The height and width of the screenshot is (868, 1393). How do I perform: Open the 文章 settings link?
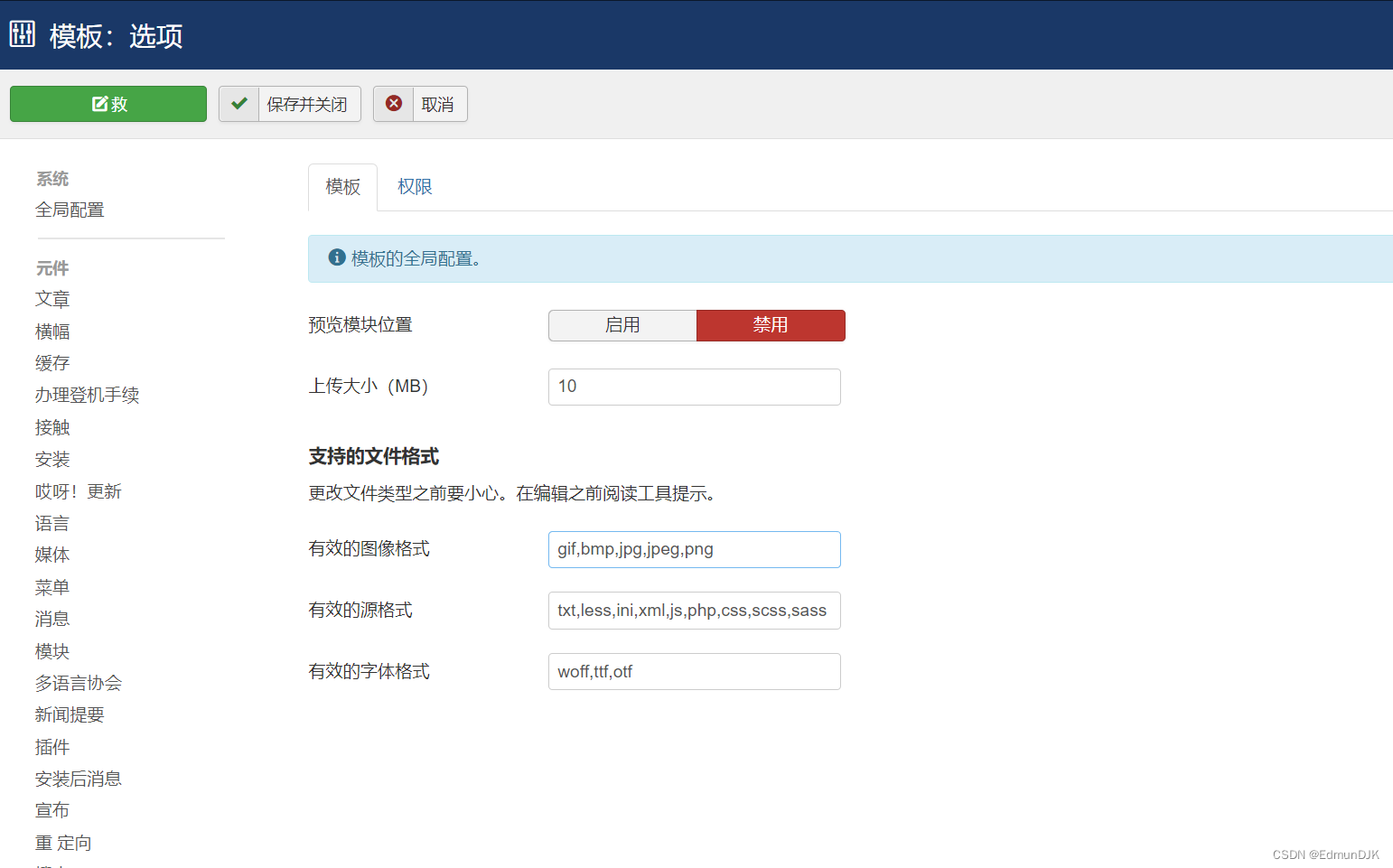click(x=51, y=298)
